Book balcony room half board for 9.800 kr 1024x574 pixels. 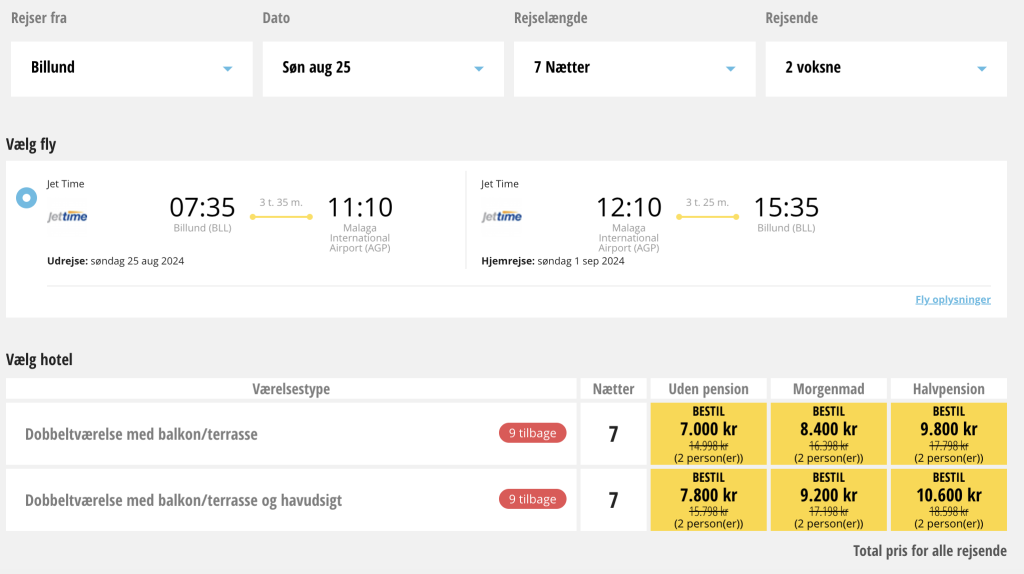(x=948, y=433)
